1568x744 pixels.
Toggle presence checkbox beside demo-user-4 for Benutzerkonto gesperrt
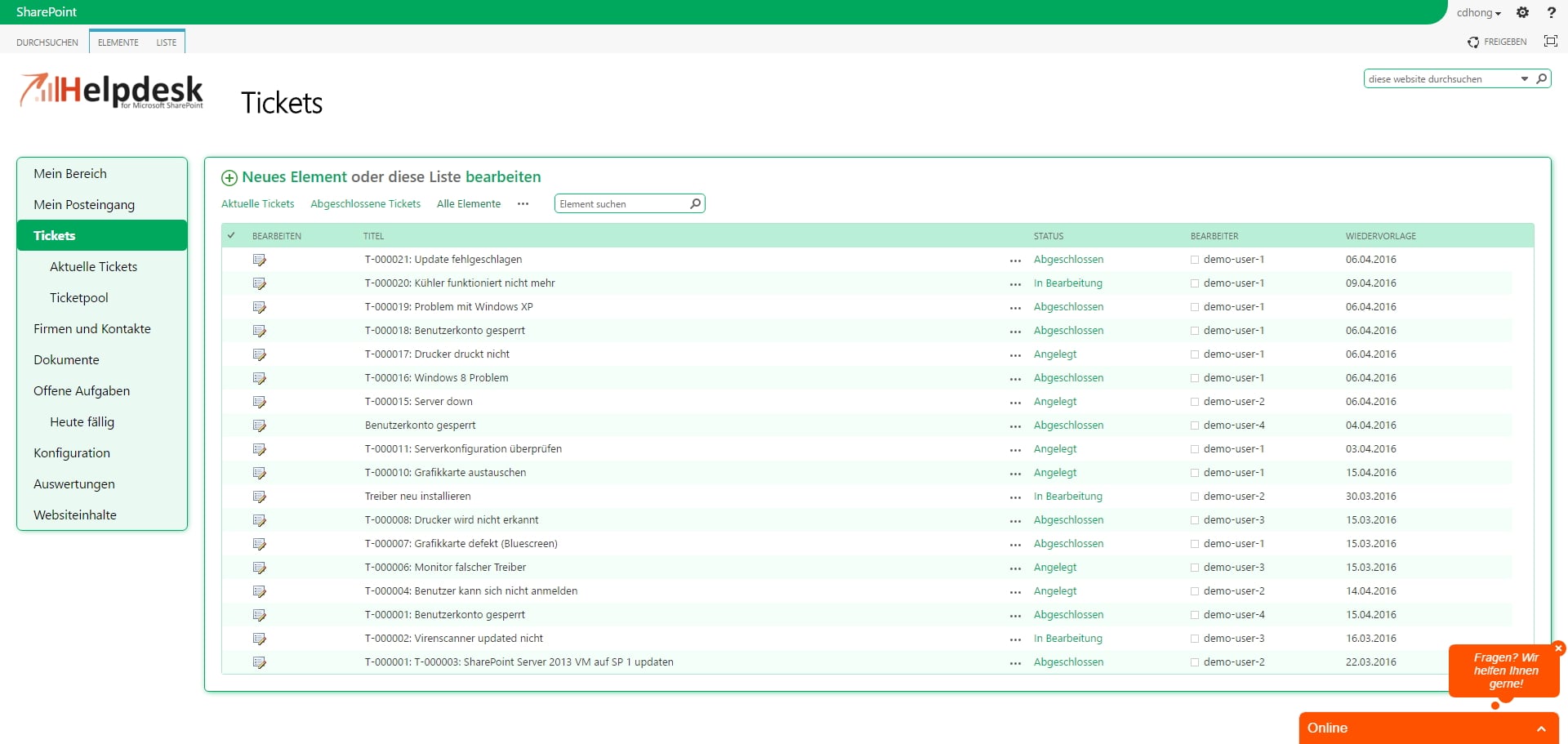pyautogui.click(x=1195, y=425)
